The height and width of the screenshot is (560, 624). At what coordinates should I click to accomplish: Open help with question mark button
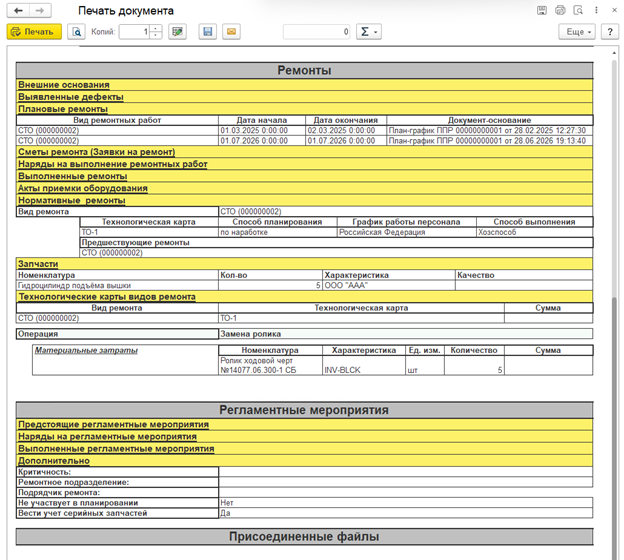pyautogui.click(x=610, y=32)
